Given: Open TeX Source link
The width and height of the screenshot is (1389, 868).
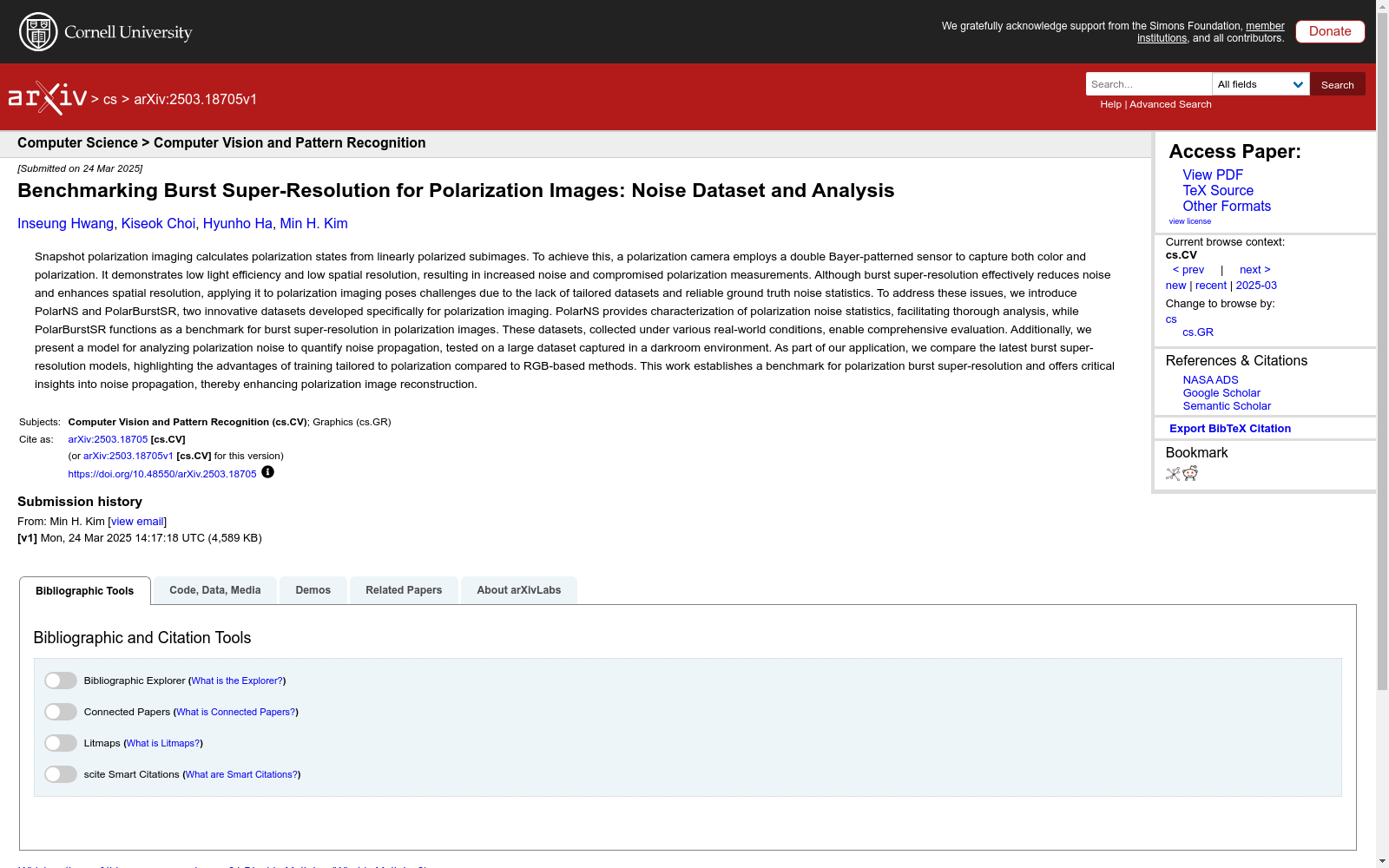Looking at the screenshot, I should click(1218, 190).
